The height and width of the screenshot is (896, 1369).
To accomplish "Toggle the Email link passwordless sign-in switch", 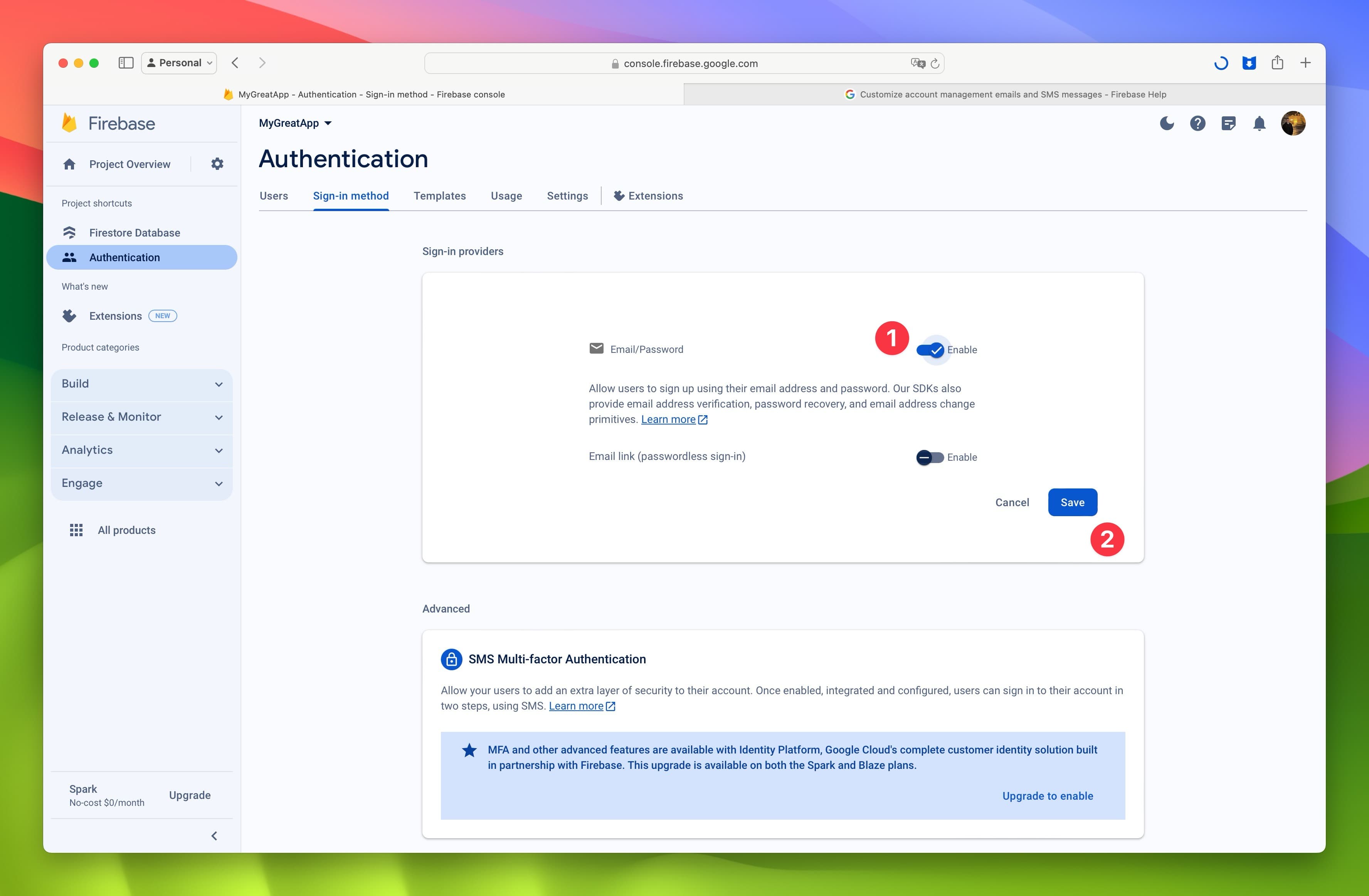I will (x=928, y=457).
